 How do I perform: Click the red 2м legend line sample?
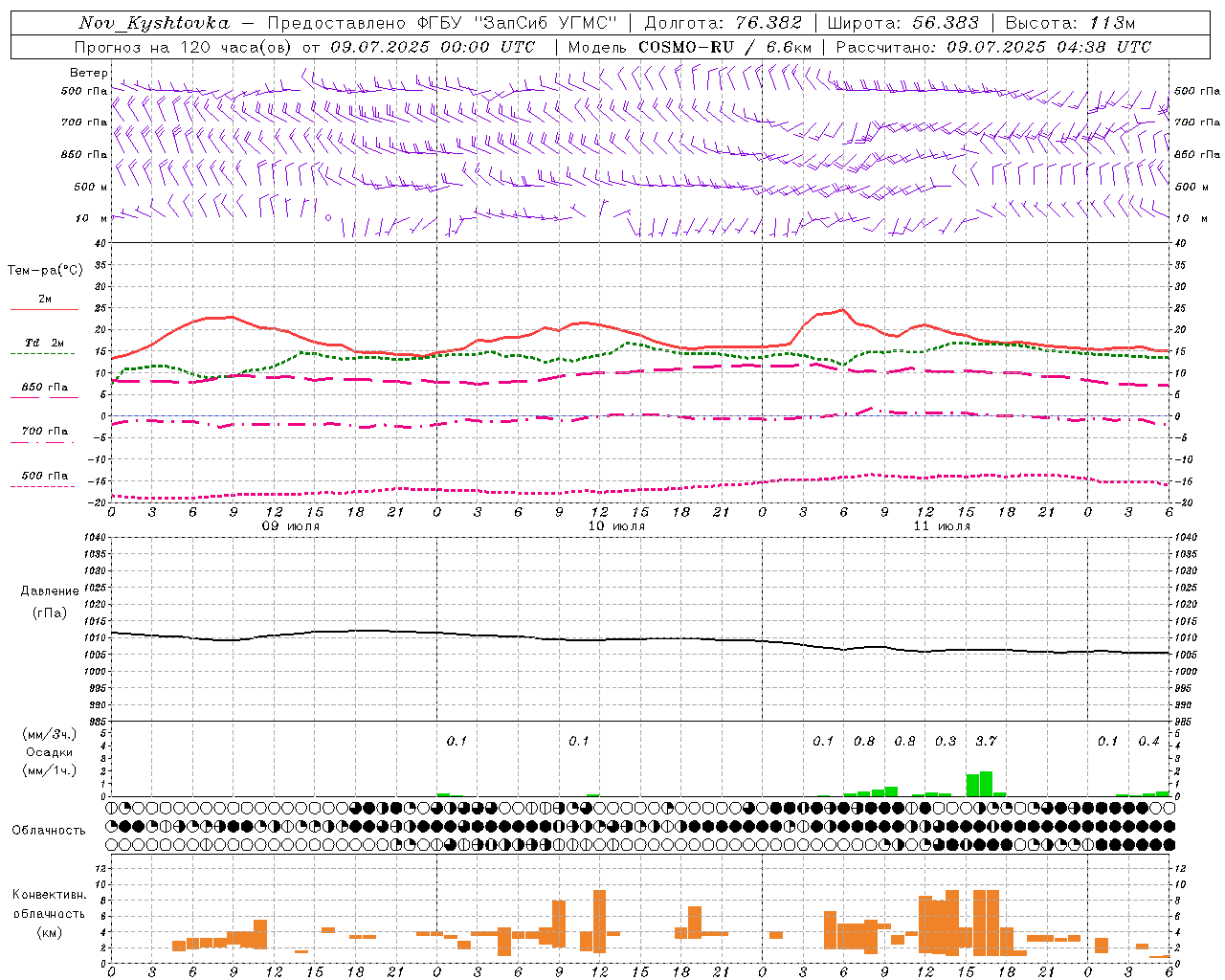[x=44, y=309]
